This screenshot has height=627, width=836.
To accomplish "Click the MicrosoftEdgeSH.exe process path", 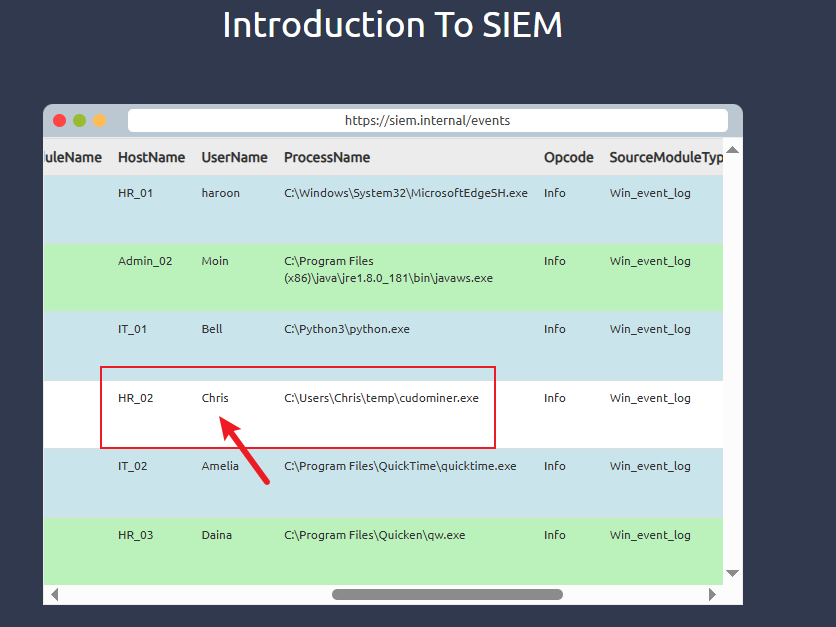I will click(406, 193).
